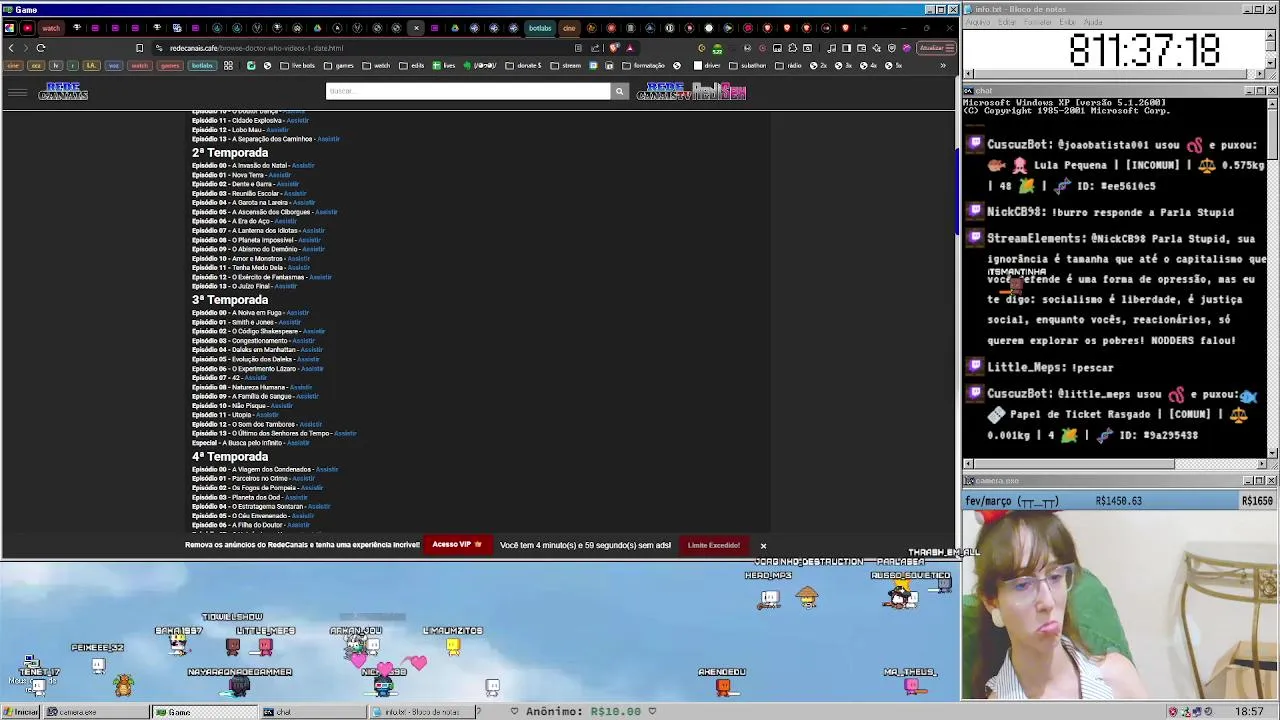1280x720 pixels.
Task: Click 'Assistir' for A Noiva em Fuga
Action: pyautogui.click(x=297, y=313)
